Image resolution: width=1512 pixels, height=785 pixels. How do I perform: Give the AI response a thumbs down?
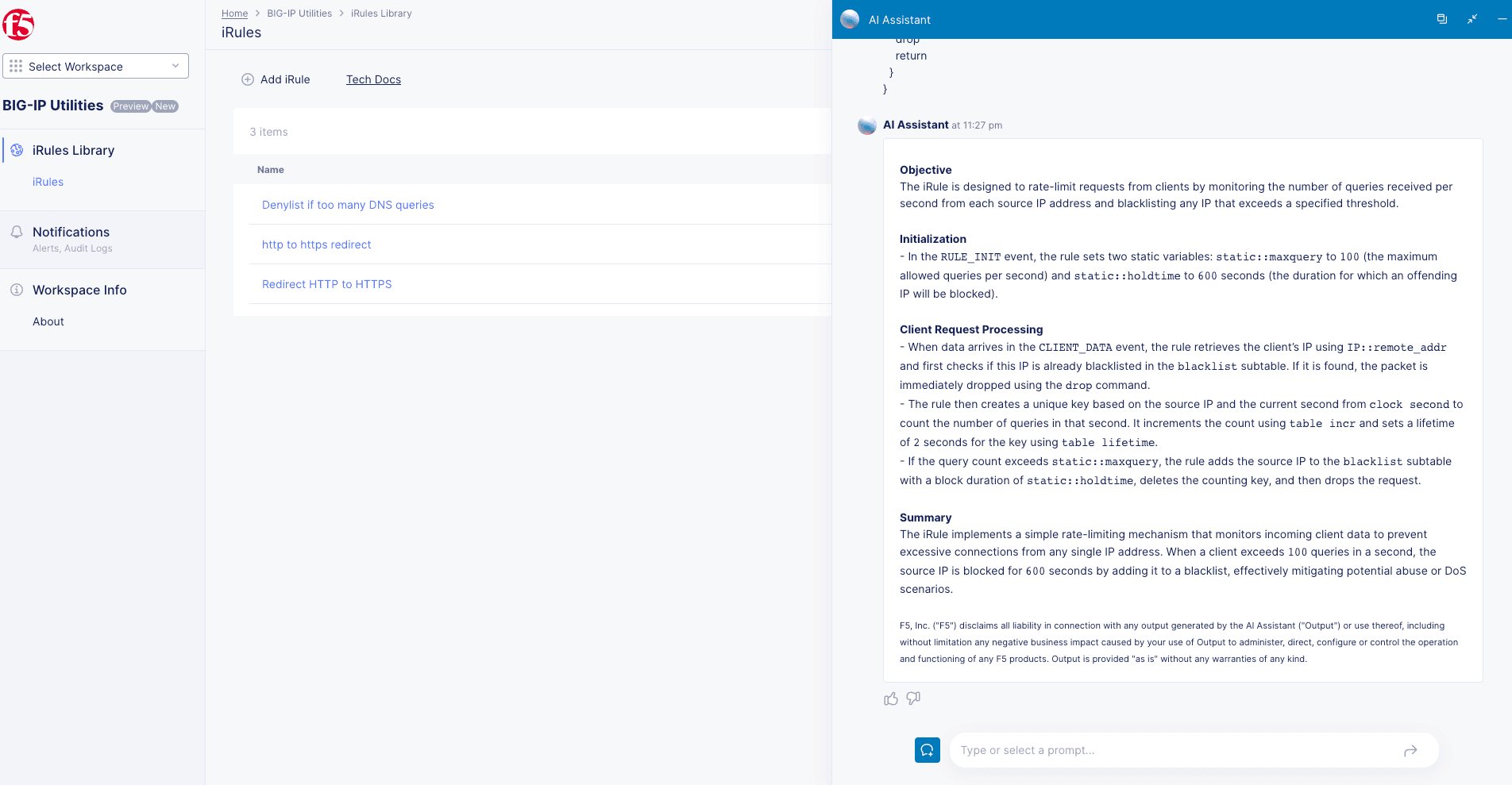[913, 698]
